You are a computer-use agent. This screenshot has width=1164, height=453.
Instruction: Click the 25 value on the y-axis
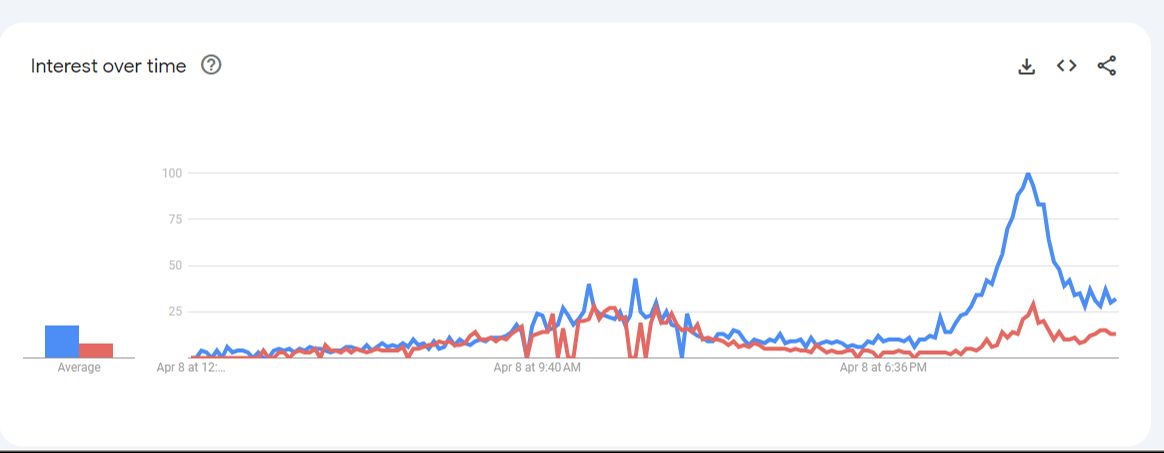click(x=174, y=311)
